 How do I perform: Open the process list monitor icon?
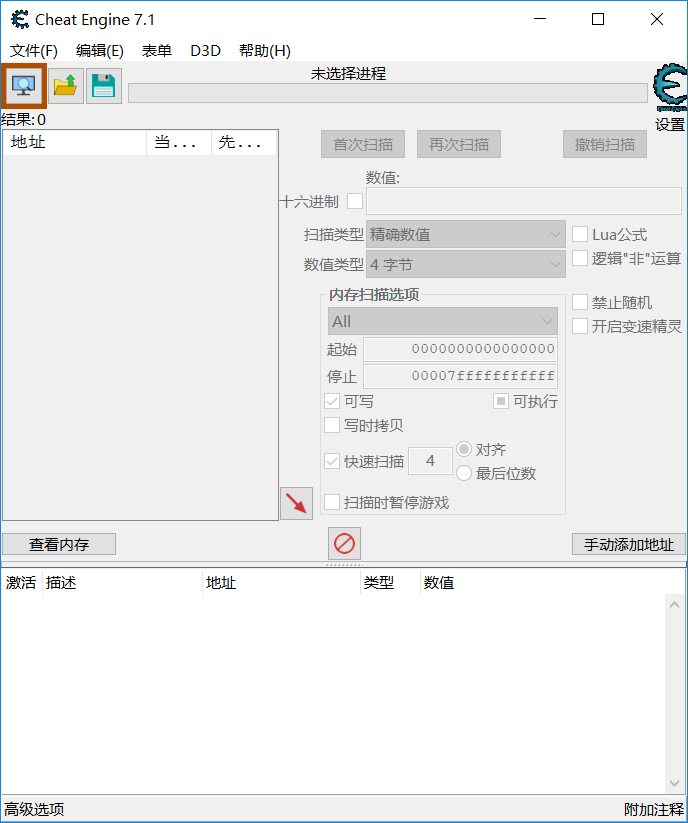pos(24,85)
